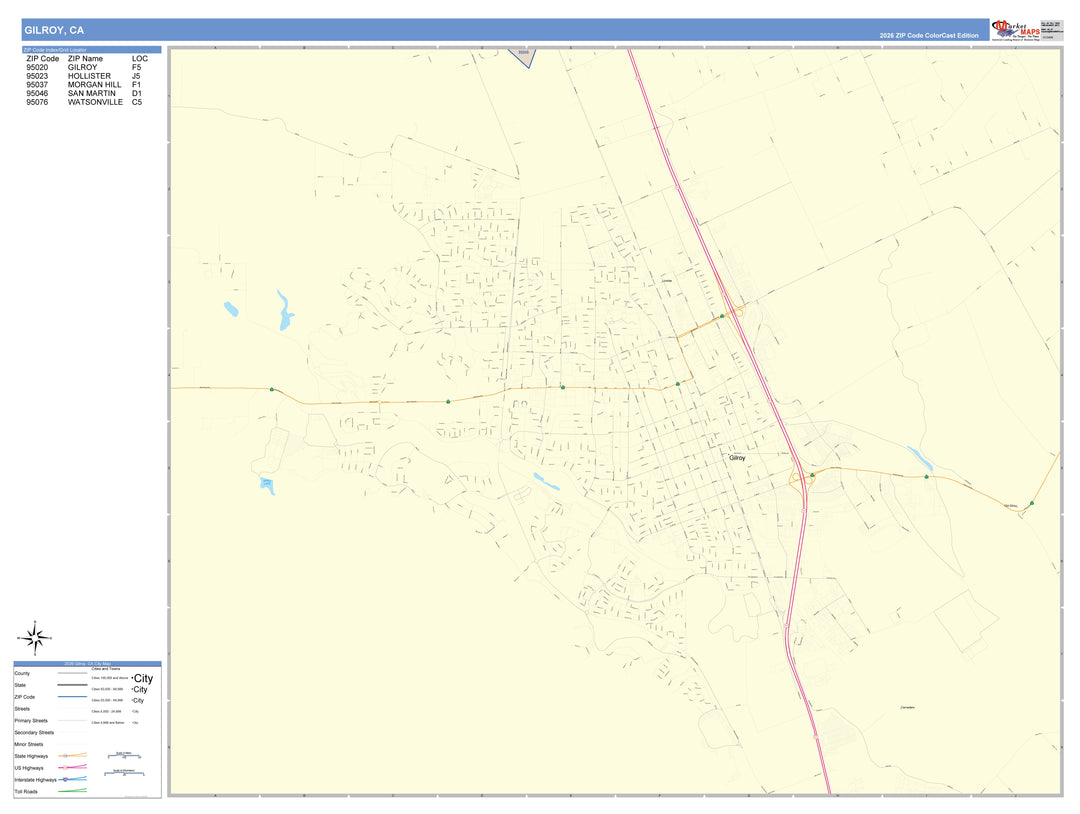Select the GILROY, CA map title
This screenshot has width=1080, height=814.
pyautogui.click(x=54, y=30)
